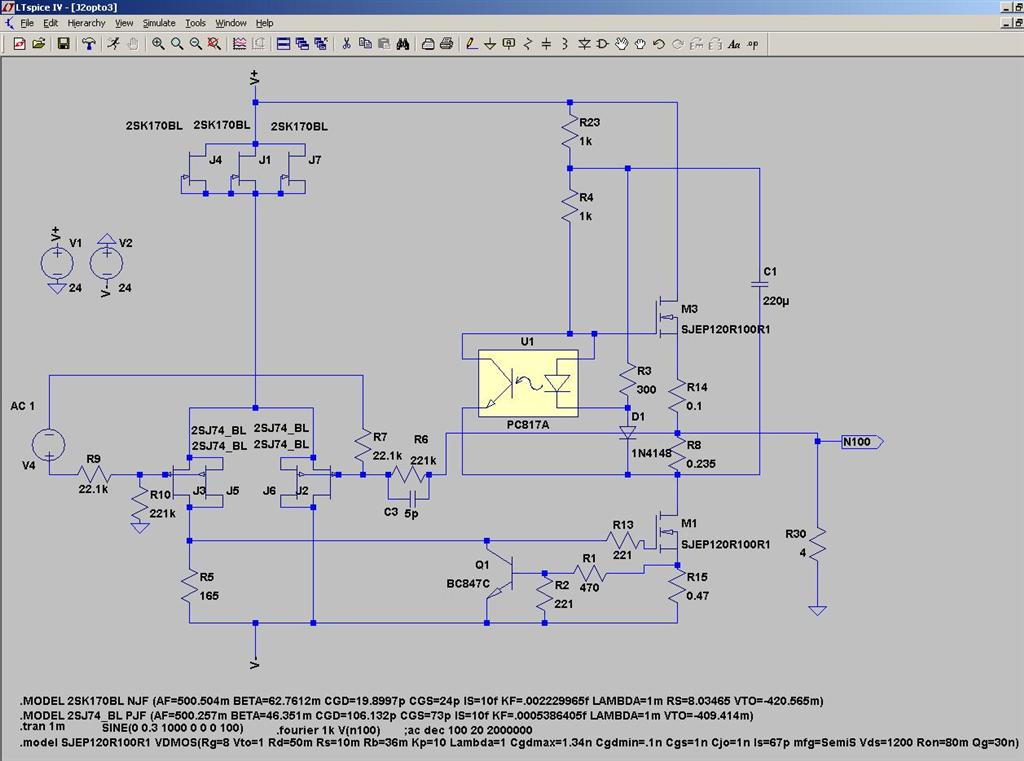This screenshot has width=1024, height=761.
Task: Open the component gate symbol tool
Action: pos(602,44)
